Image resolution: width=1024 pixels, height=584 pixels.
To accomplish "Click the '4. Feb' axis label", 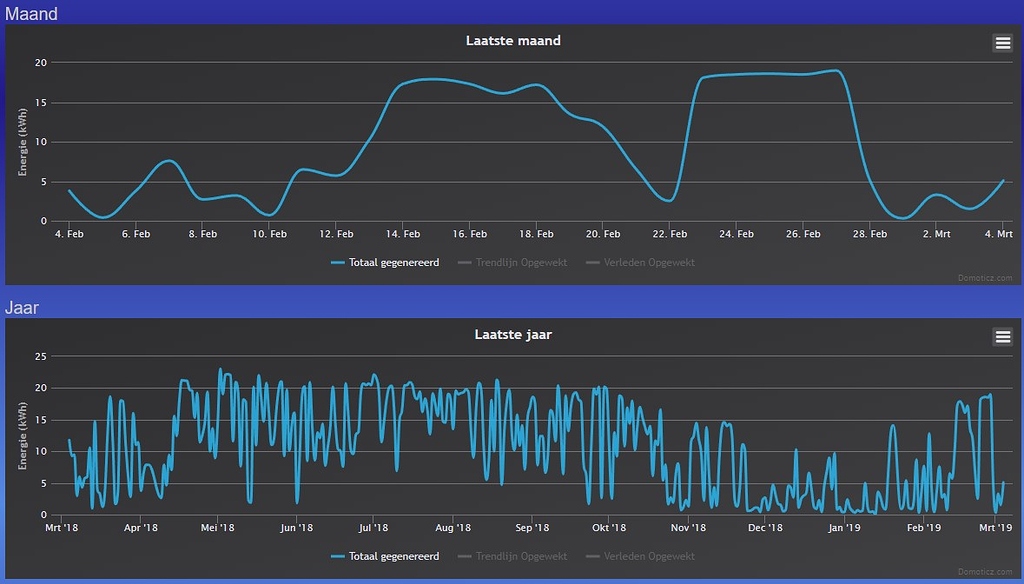I will [x=68, y=233].
